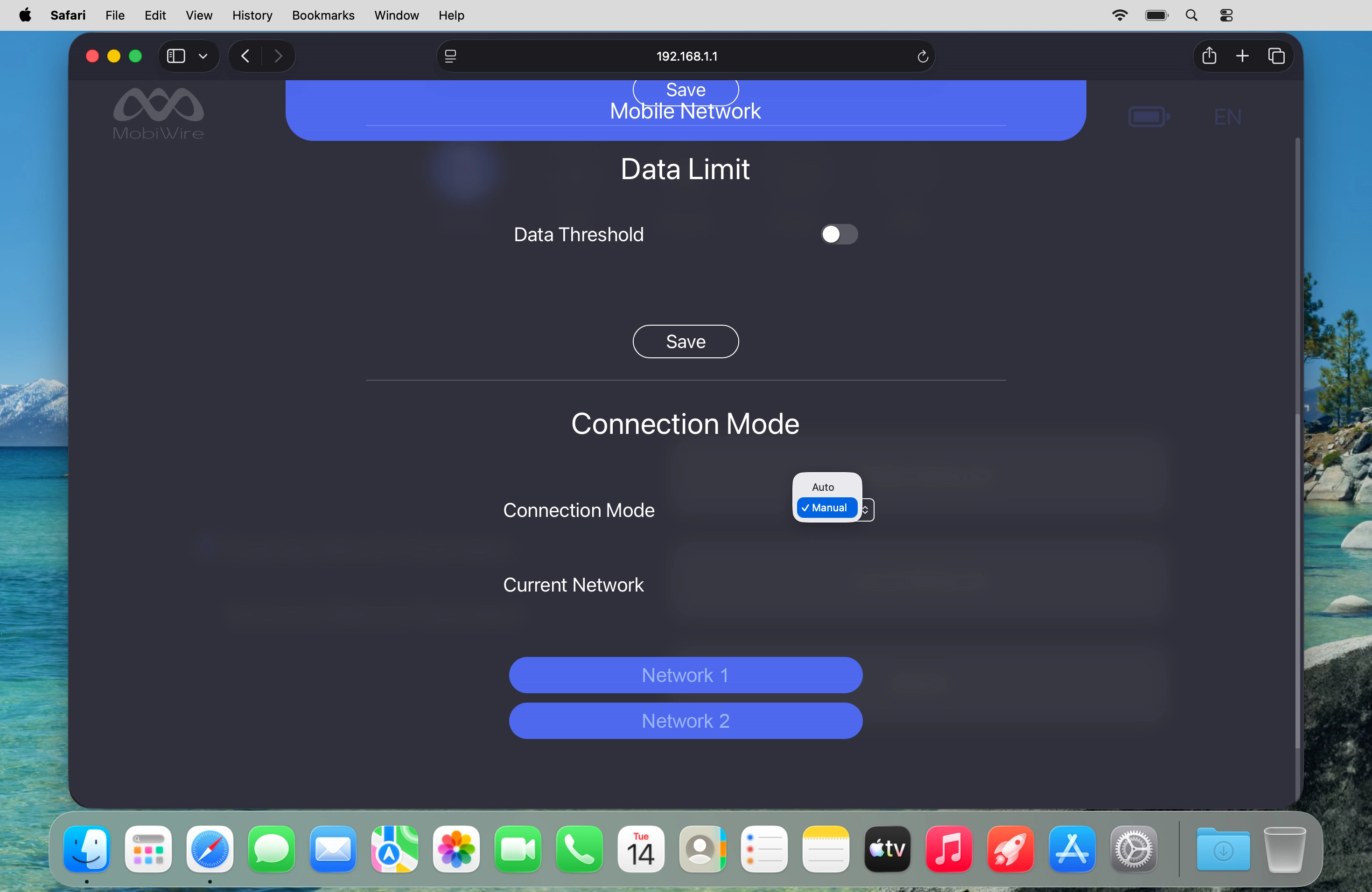This screenshot has height=892, width=1372.
Task: Open the Bookmarks menu
Action: [x=323, y=15]
